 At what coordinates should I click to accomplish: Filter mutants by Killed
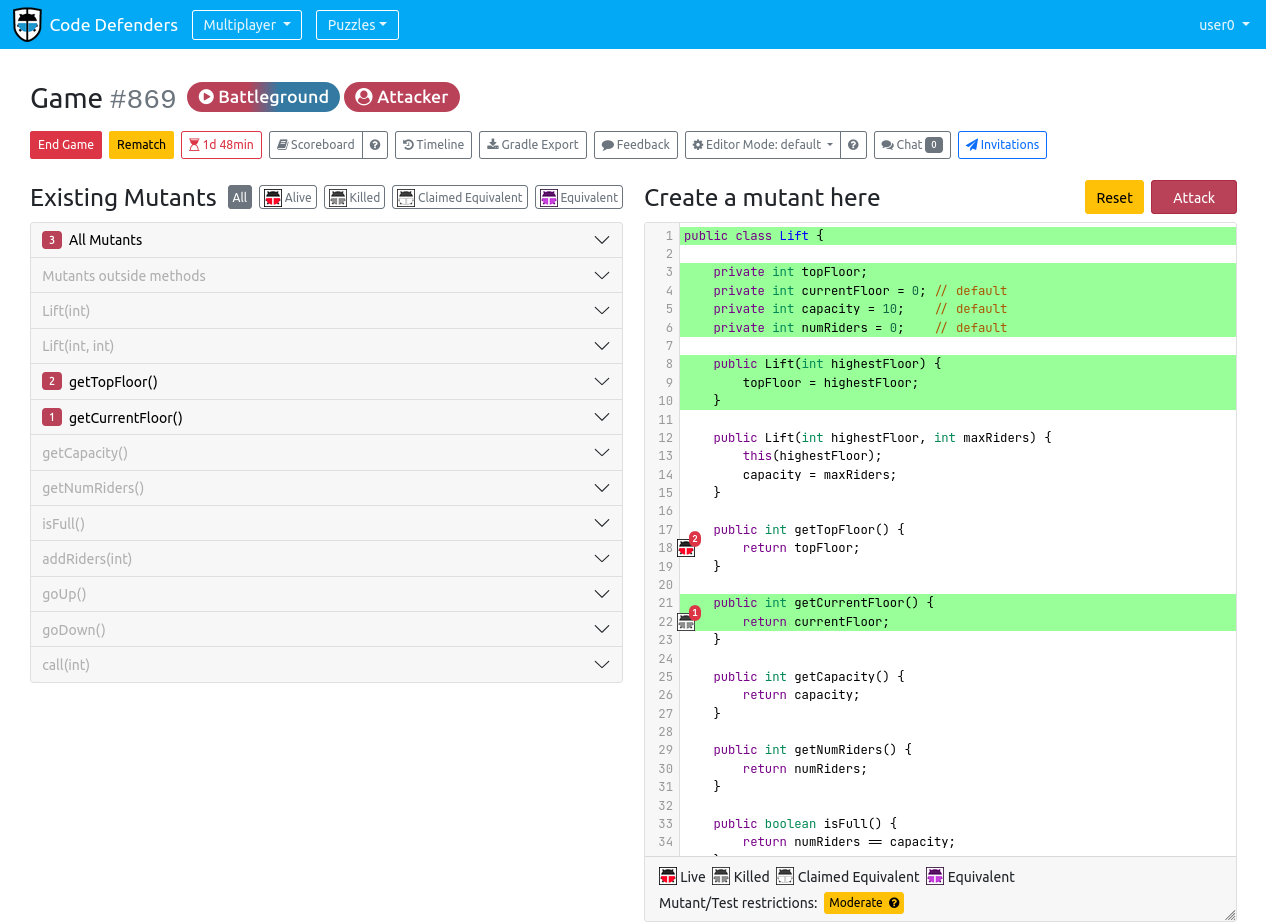coord(354,198)
